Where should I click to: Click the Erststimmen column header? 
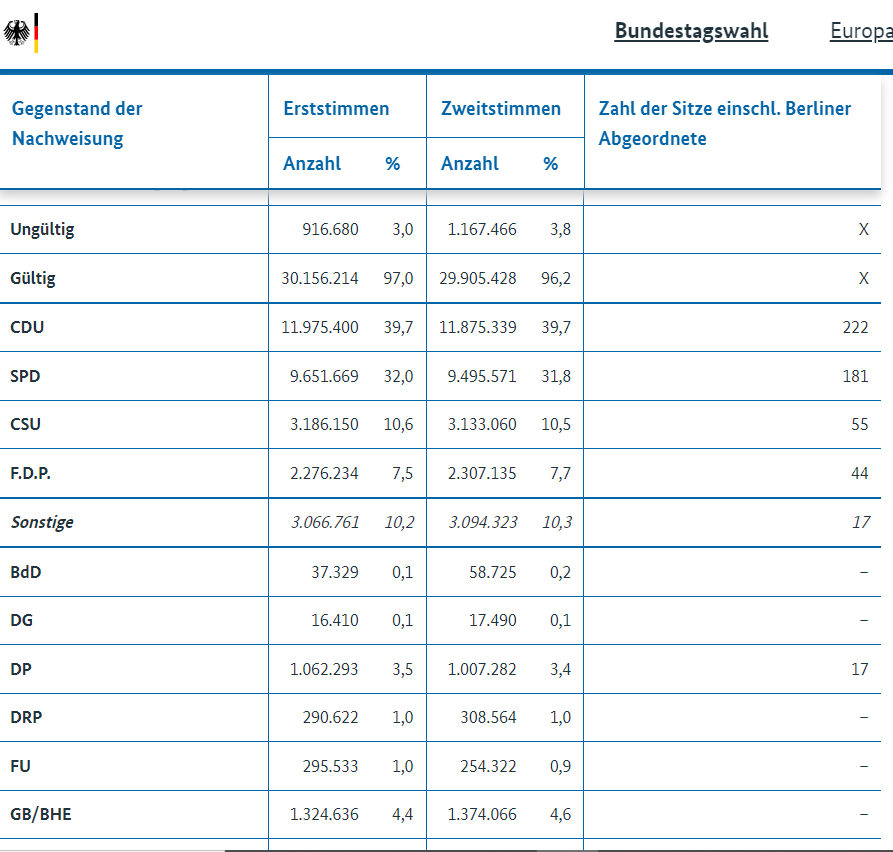(336, 108)
